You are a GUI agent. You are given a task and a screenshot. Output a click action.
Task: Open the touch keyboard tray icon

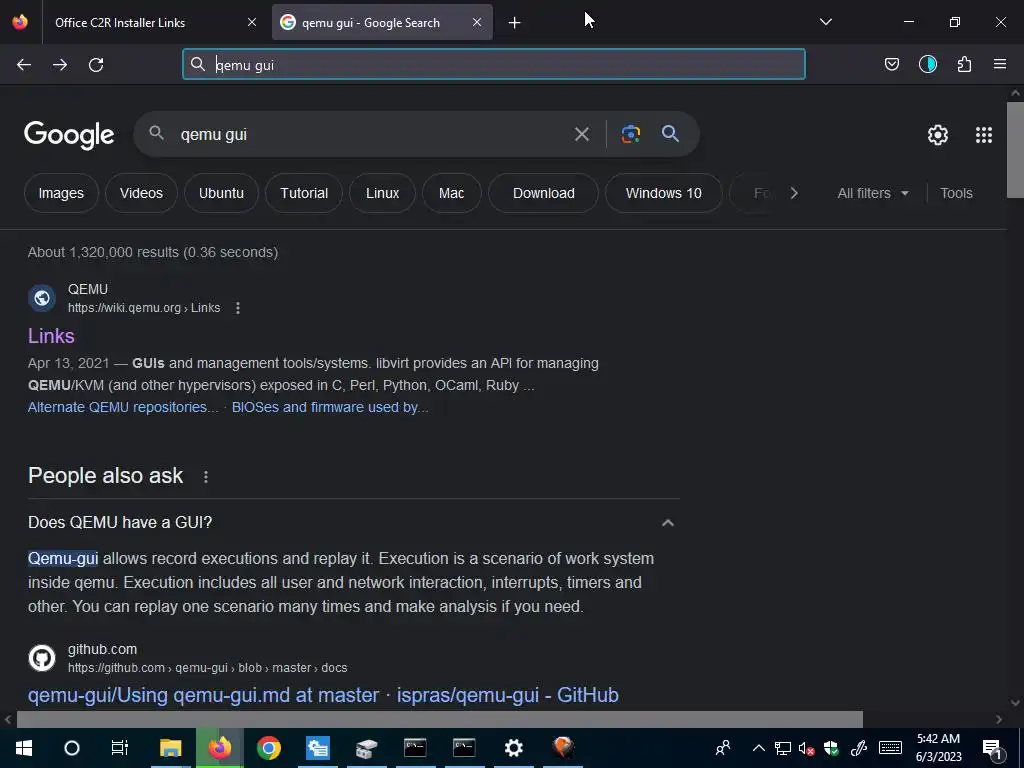[x=890, y=748]
